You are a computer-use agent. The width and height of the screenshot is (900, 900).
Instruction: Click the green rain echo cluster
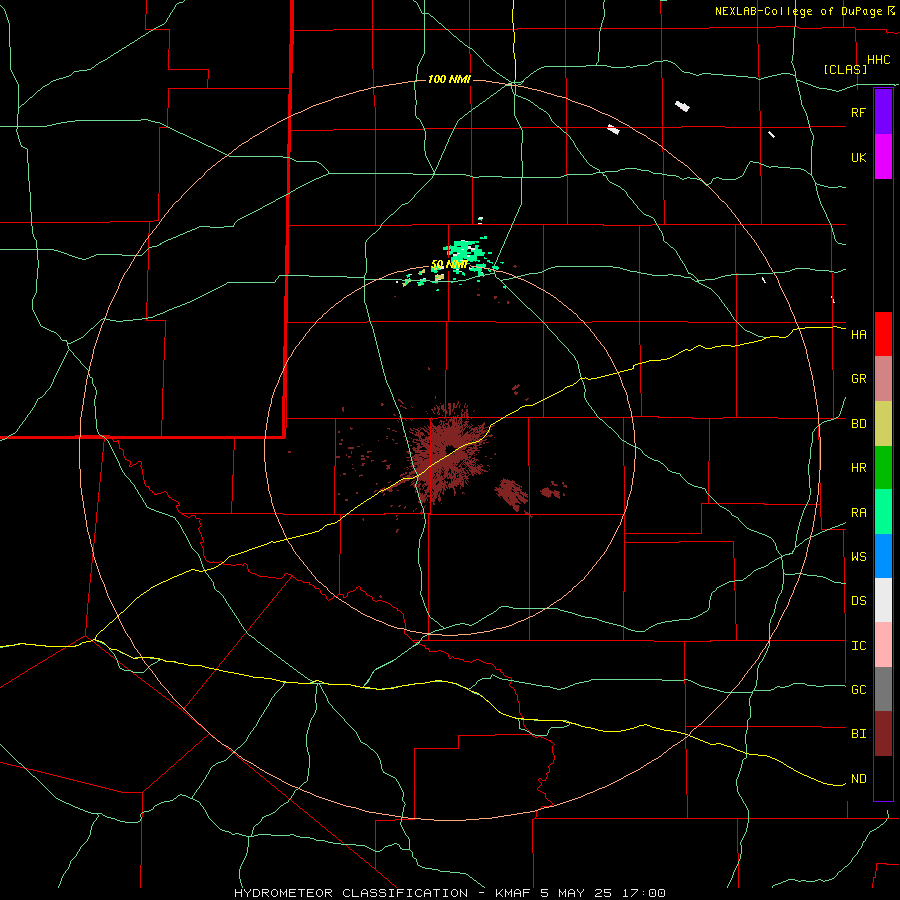click(x=465, y=253)
